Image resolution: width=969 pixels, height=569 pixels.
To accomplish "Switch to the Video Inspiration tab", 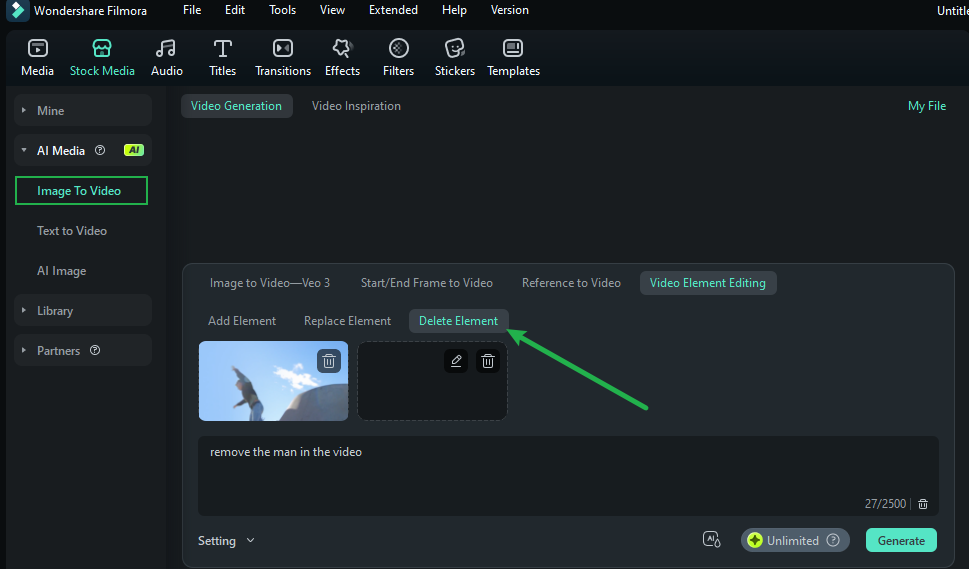I will click(x=356, y=106).
